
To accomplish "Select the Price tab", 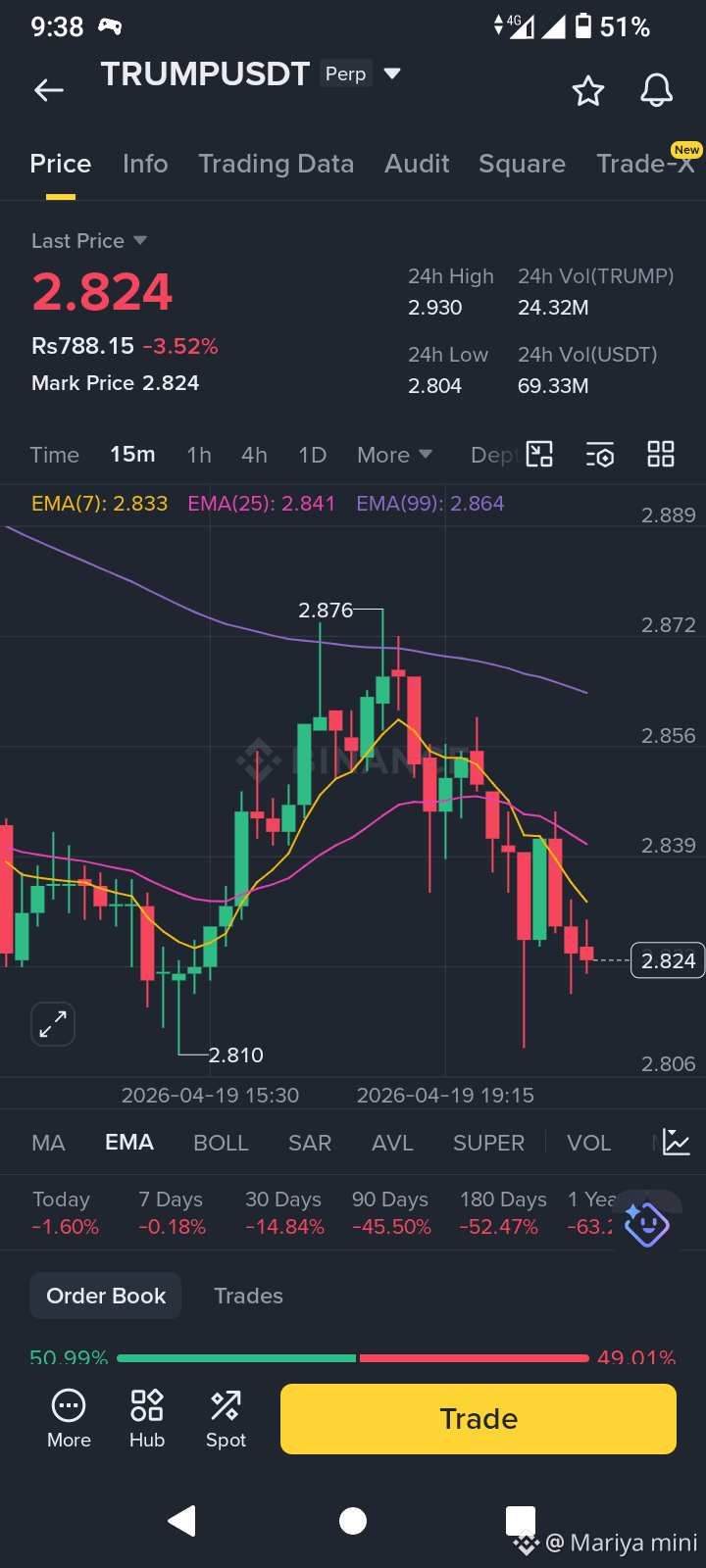I will coord(61,164).
